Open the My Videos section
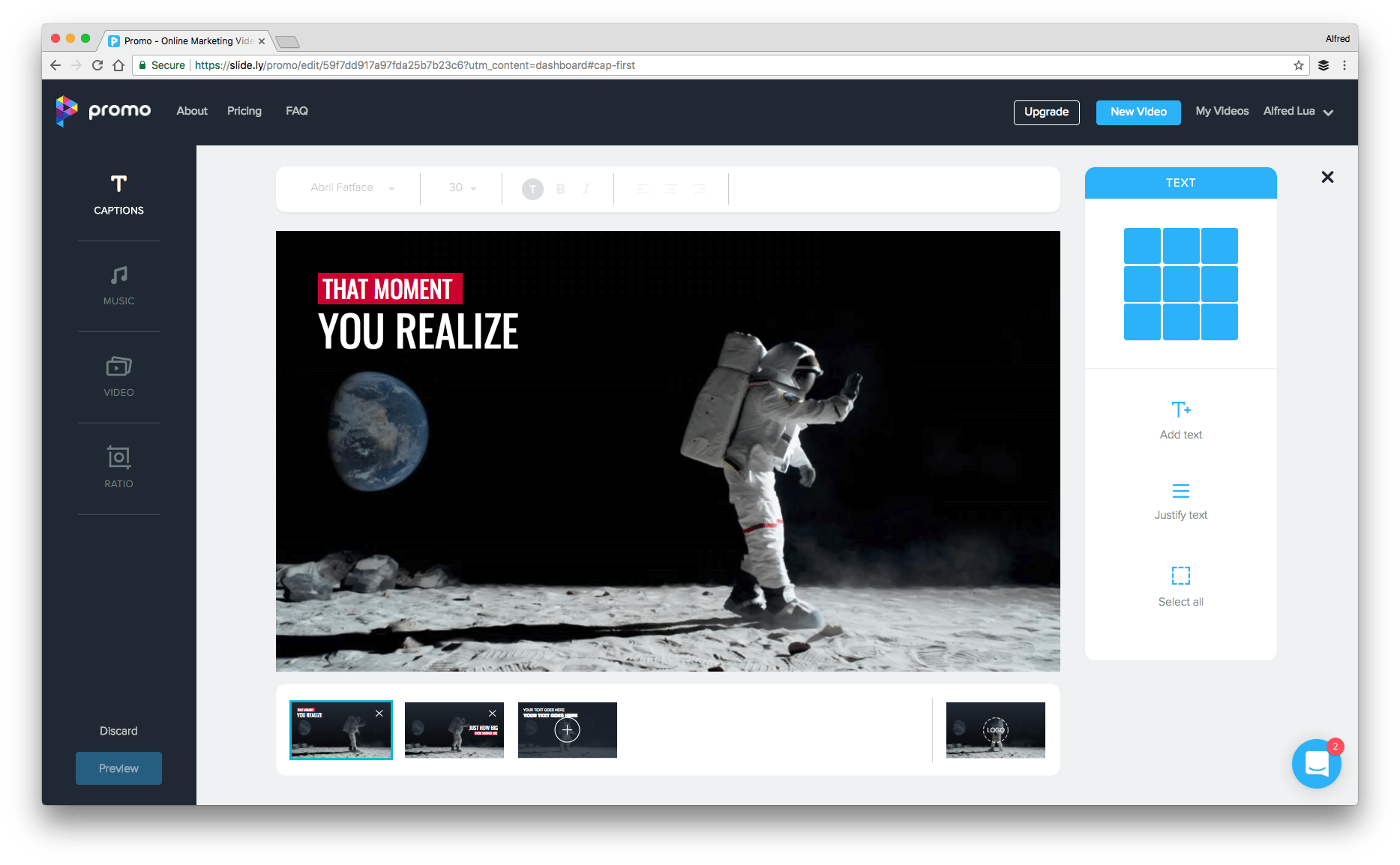The width and height of the screenshot is (1400, 865). click(1222, 111)
